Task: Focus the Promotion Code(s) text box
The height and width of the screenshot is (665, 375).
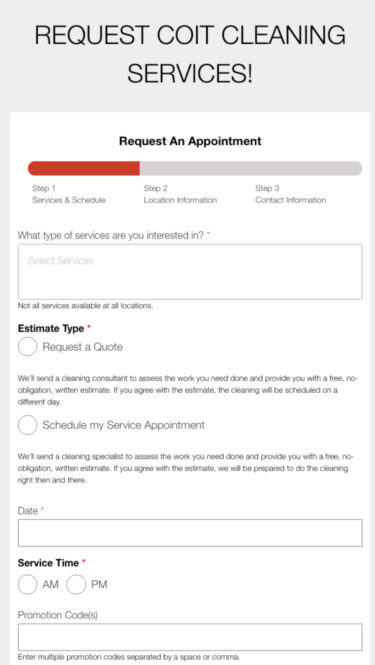Action: pos(190,637)
